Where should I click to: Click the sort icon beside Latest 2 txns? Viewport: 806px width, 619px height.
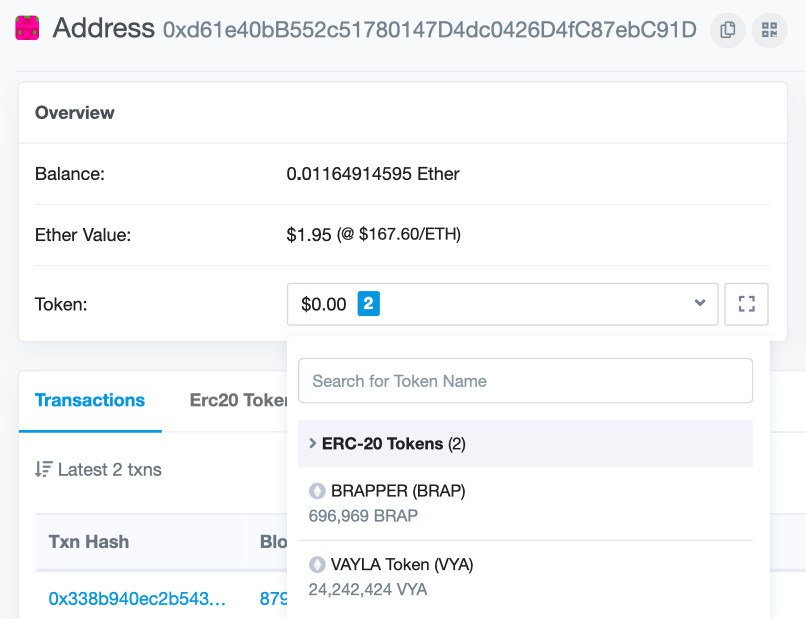click(x=43, y=469)
